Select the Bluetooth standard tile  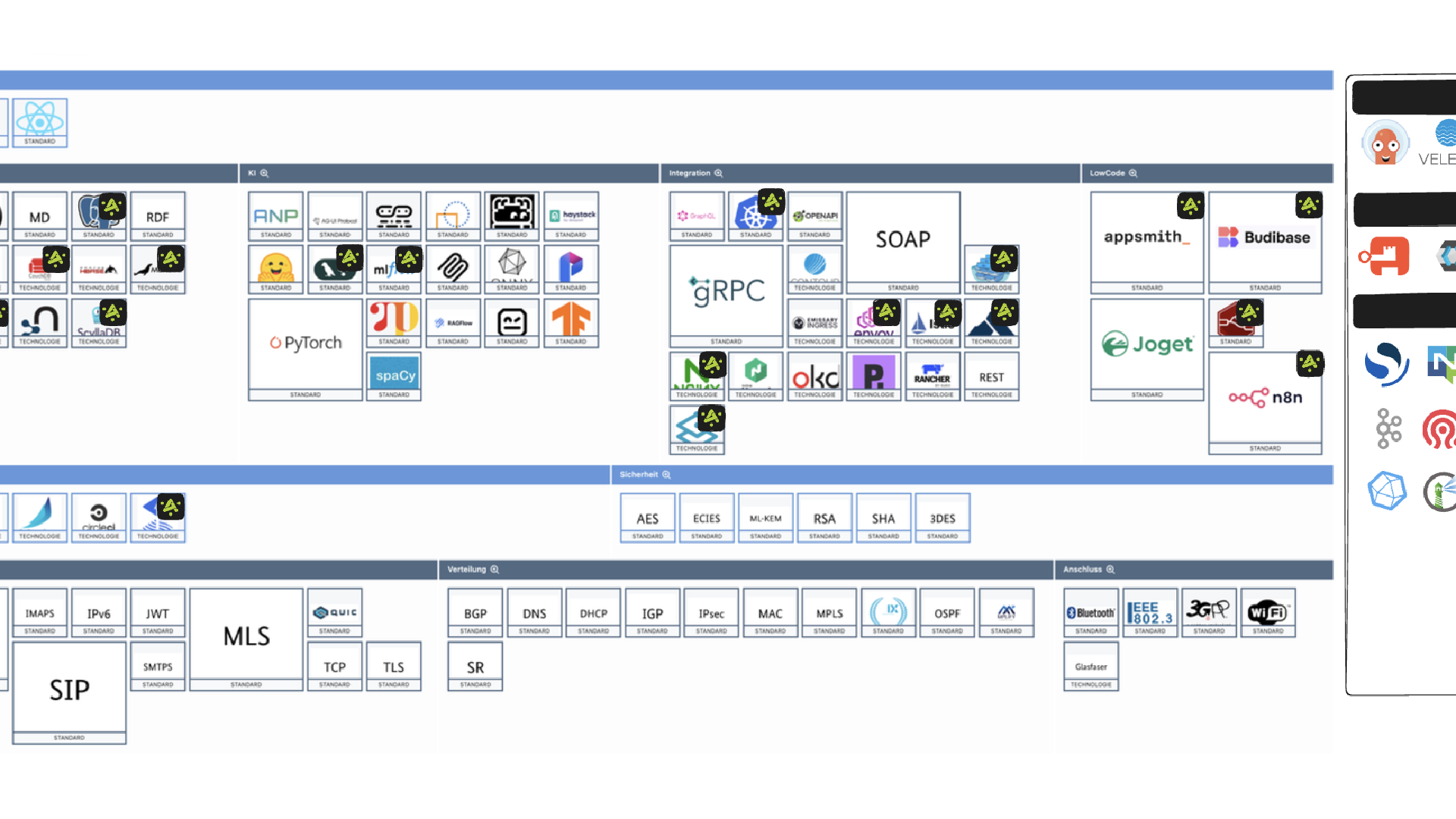pos(1090,613)
